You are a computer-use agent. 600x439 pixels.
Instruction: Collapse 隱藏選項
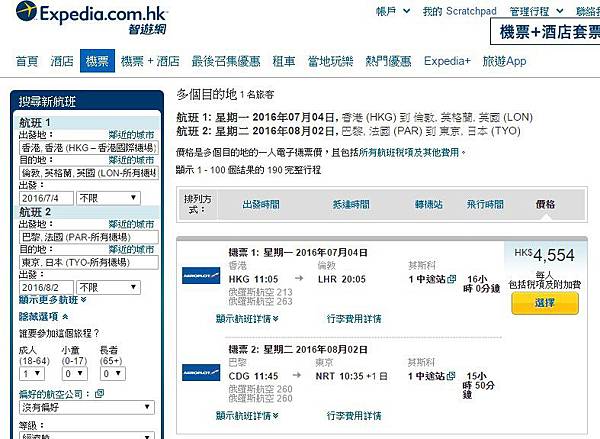[x=44, y=317]
